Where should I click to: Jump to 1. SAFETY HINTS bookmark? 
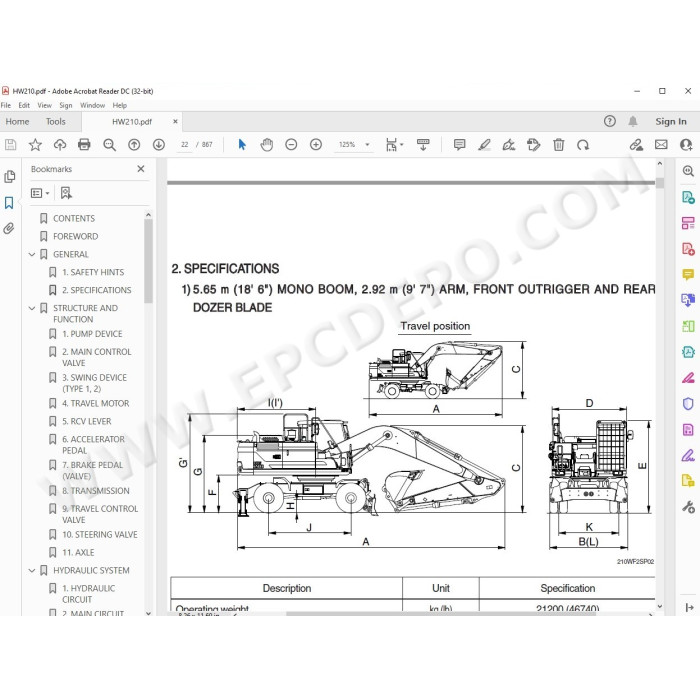[x=93, y=272]
